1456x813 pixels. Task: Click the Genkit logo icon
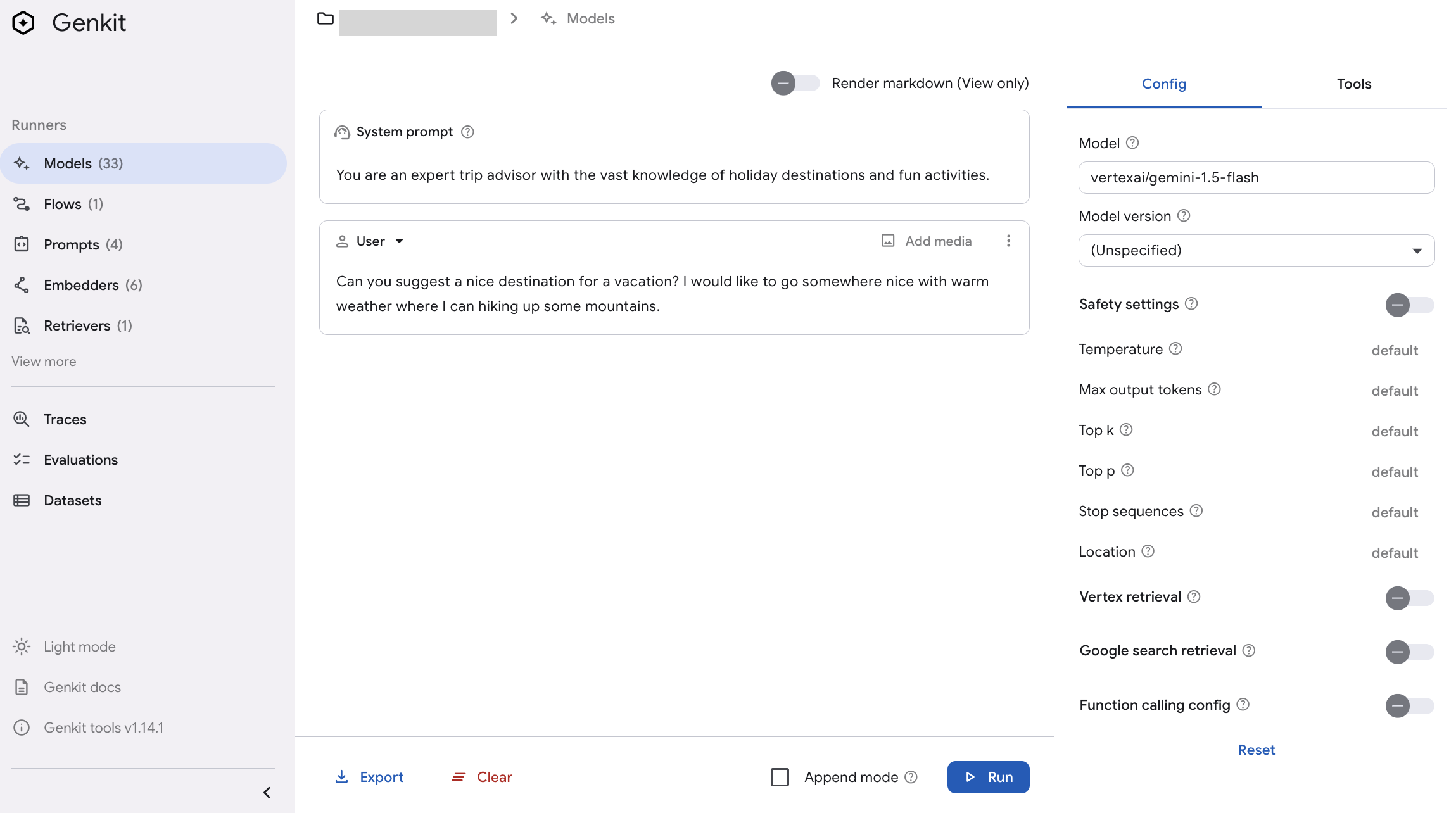click(23, 23)
